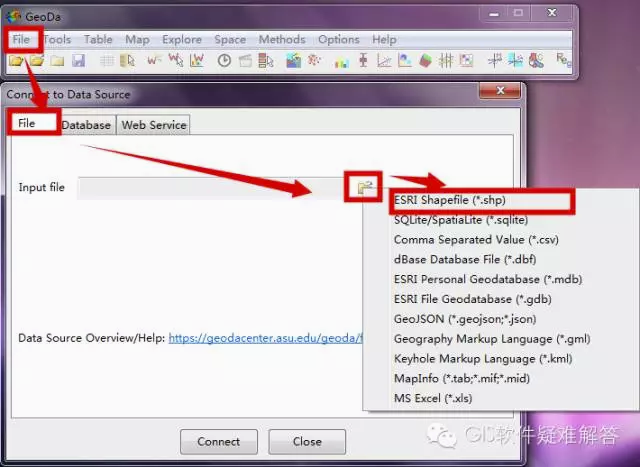Maximize the GeoDa main window
This screenshot has height=467, width=640.
(518, 13)
